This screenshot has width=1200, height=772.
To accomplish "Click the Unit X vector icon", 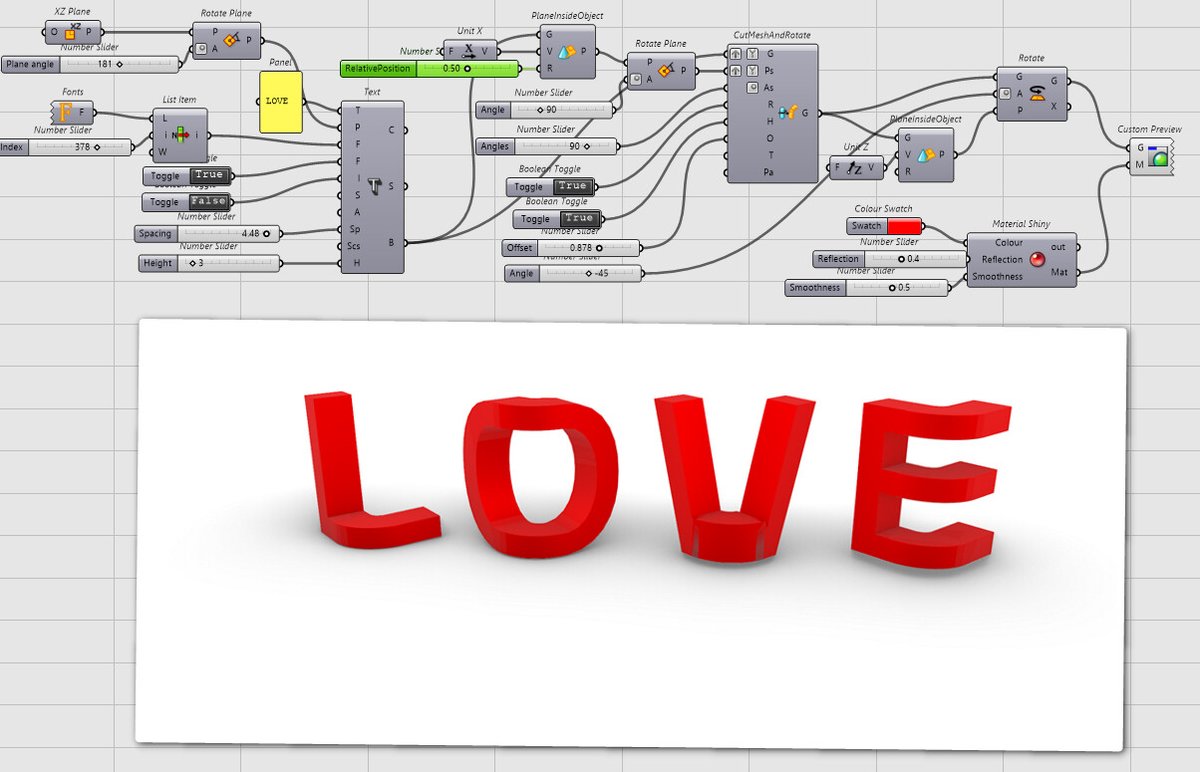I will (467, 50).
